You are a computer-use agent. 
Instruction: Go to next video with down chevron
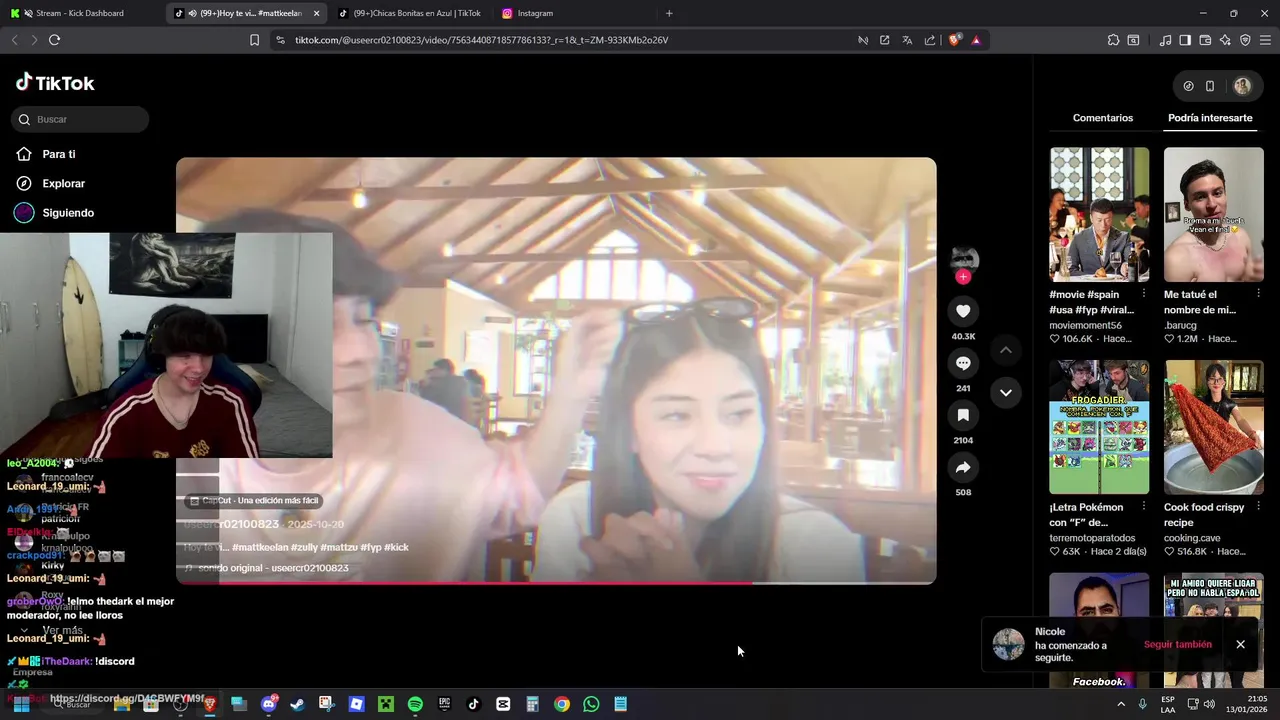click(1006, 392)
